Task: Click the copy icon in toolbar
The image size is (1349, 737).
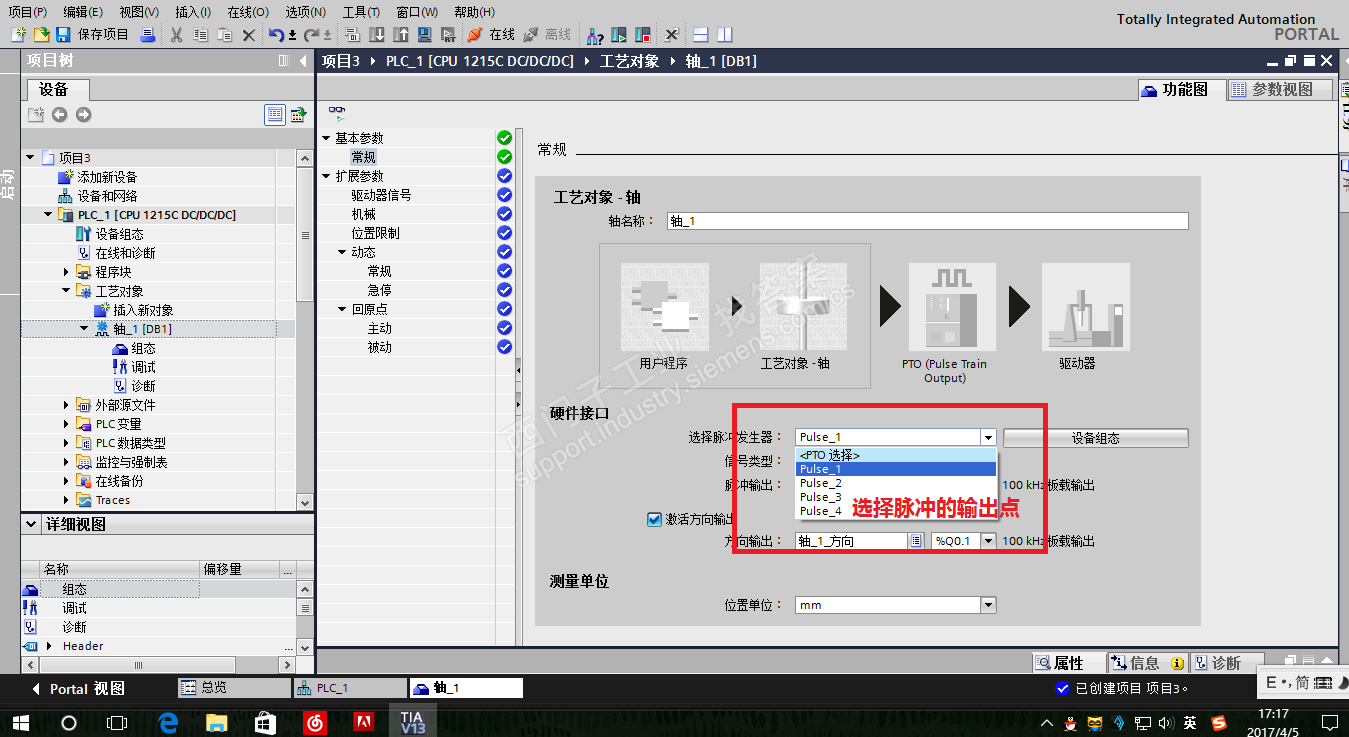Action: pos(201,35)
